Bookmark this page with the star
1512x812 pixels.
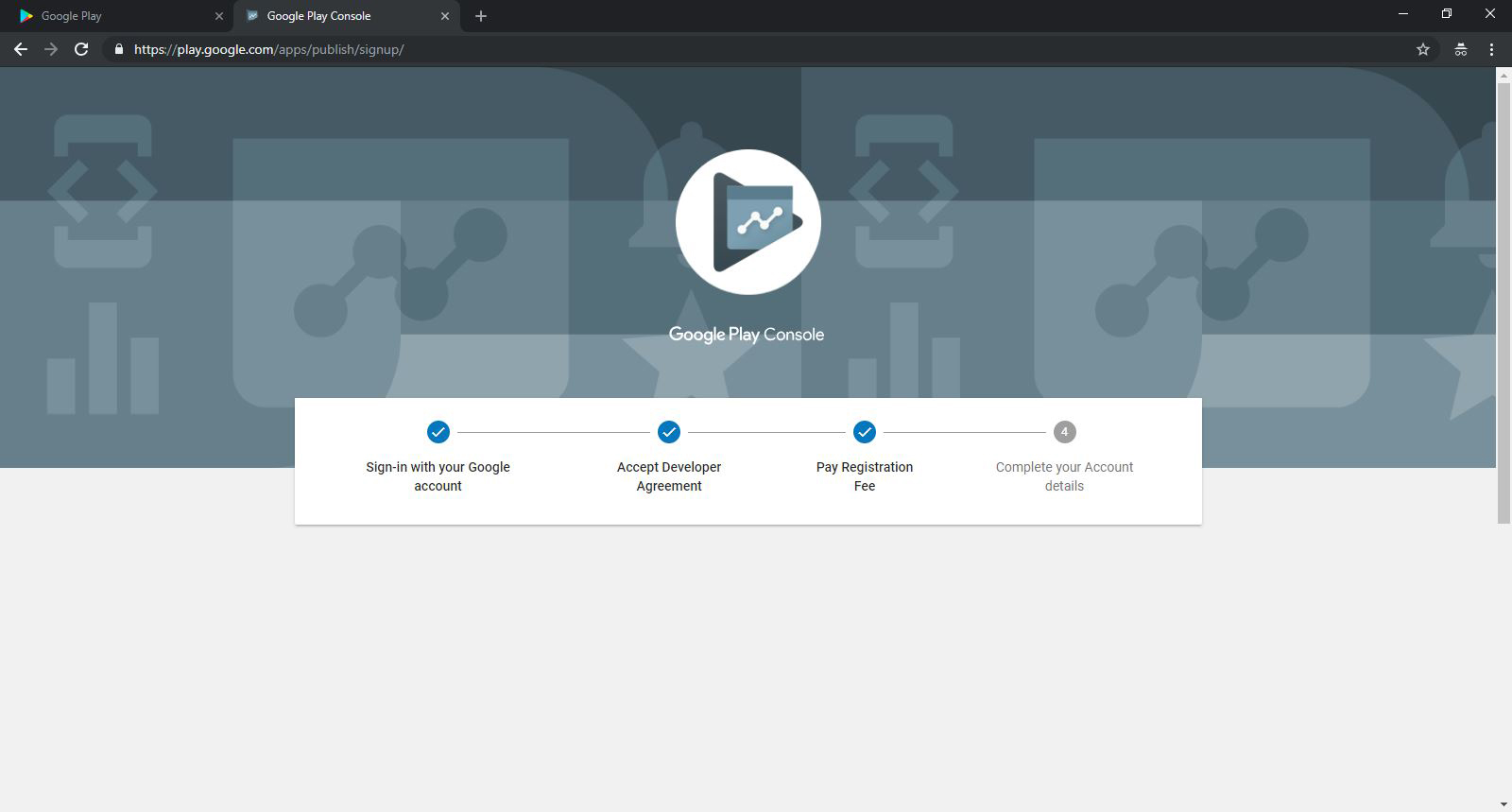[1423, 49]
